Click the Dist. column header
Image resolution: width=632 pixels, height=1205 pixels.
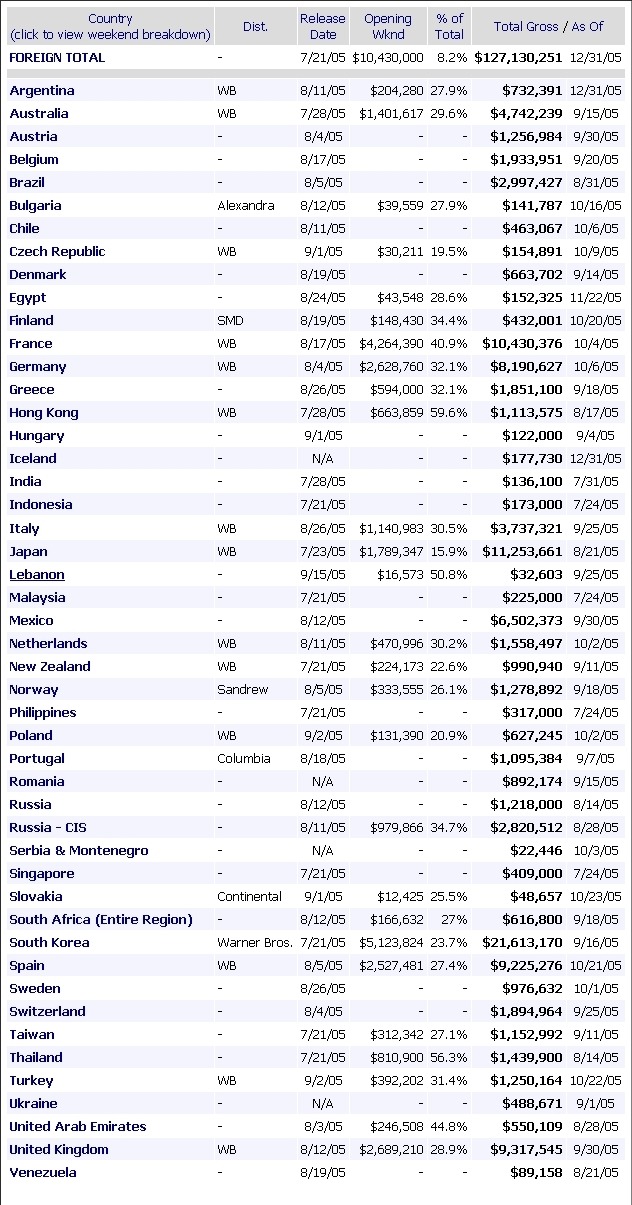[x=255, y=27]
